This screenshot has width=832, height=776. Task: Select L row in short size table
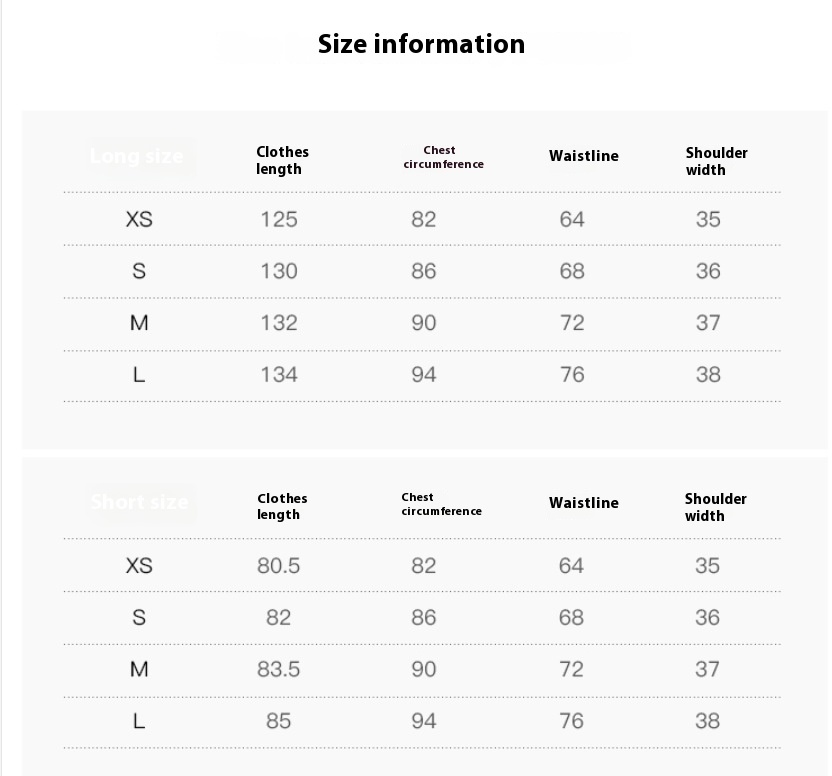click(x=422, y=722)
